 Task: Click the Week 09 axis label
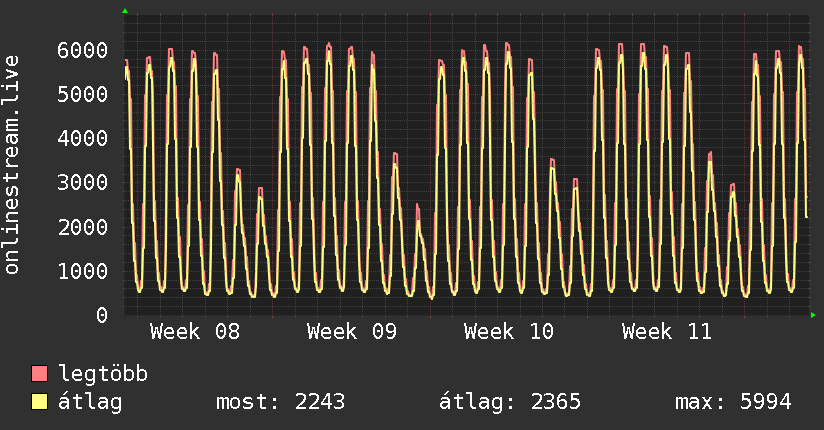pos(352,332)
